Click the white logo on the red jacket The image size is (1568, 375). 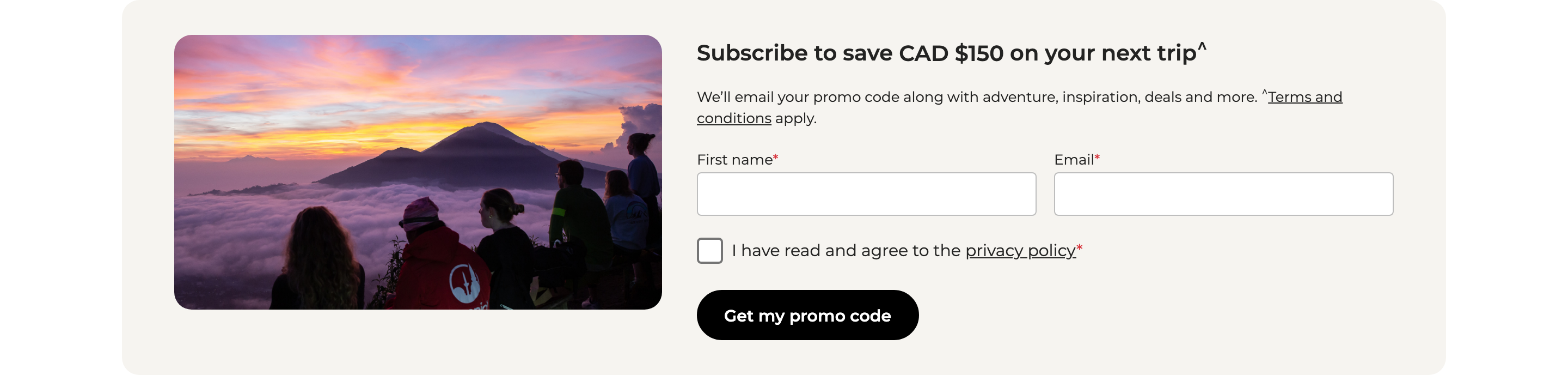(464, 284)
